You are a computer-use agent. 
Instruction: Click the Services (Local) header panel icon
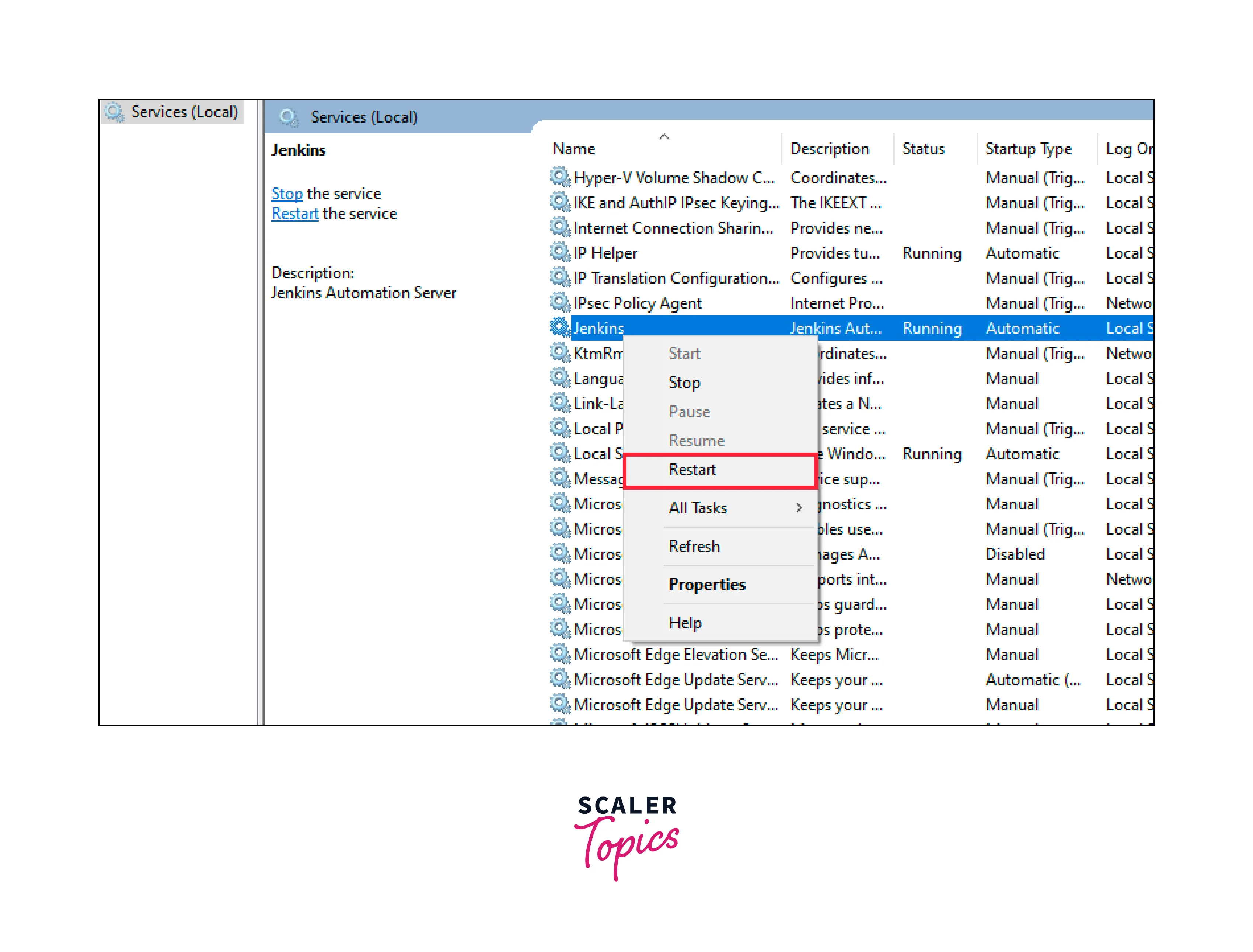tap(288, 117)
